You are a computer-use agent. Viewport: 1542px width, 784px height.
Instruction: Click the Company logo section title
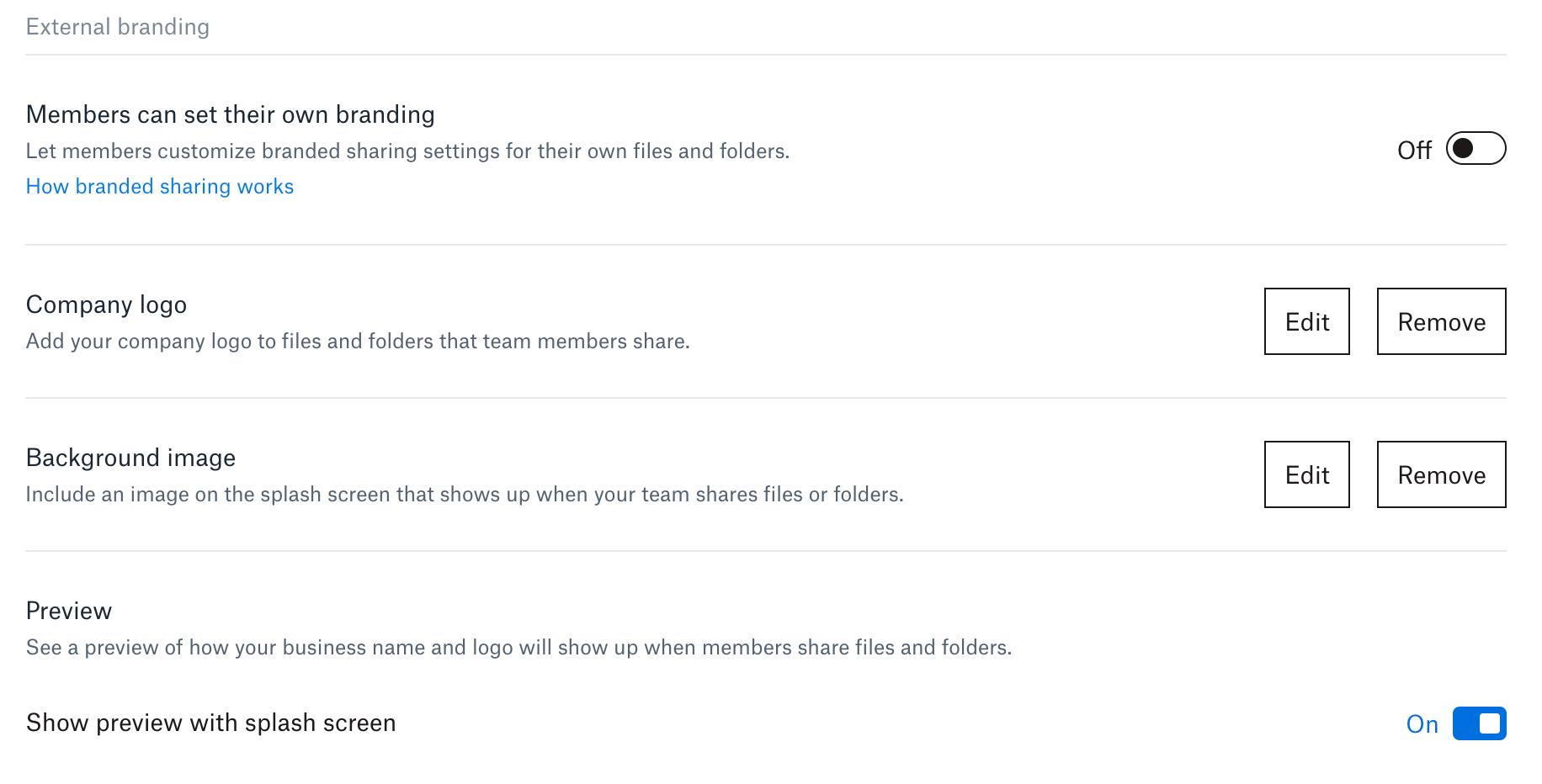[x=106, y=305]
